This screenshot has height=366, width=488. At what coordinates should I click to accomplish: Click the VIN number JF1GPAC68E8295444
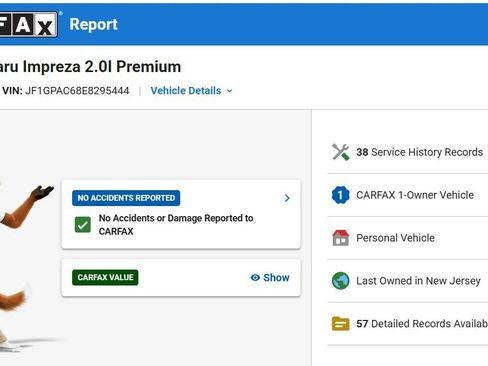[77, 91]
